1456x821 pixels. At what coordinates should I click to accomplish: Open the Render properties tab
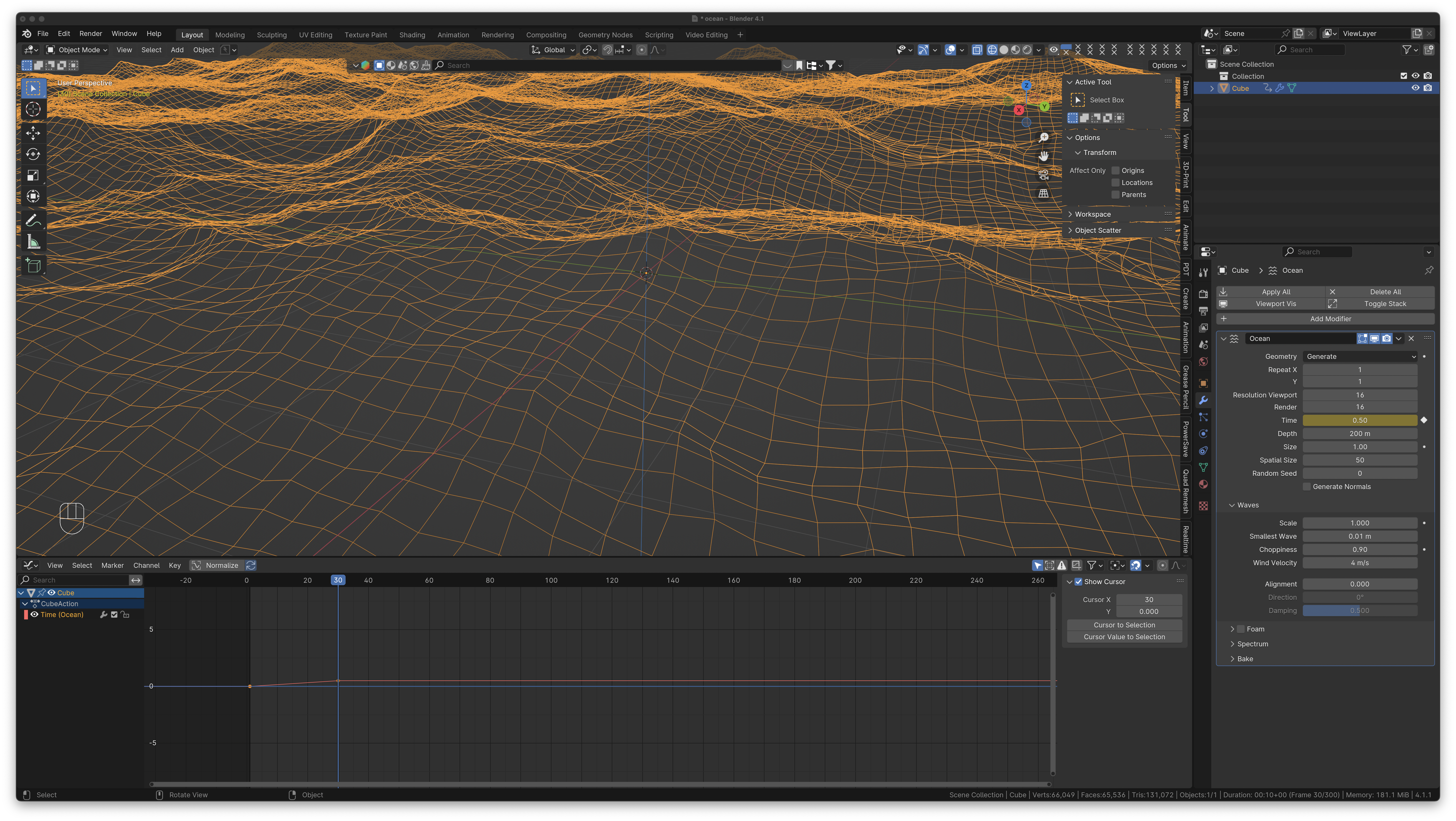click(1203, 294)
